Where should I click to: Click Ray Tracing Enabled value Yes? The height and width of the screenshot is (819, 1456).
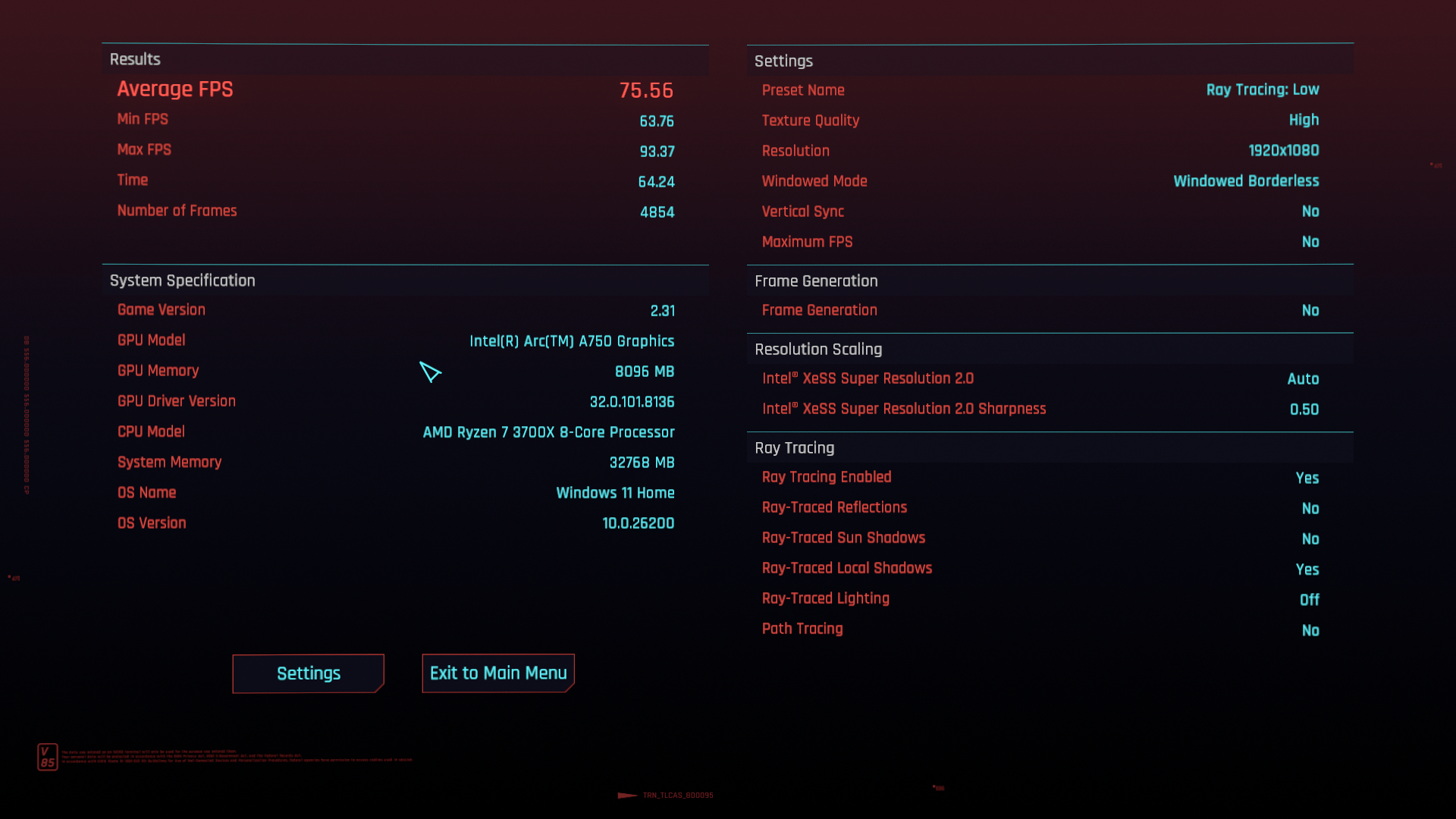point(1307,479)
